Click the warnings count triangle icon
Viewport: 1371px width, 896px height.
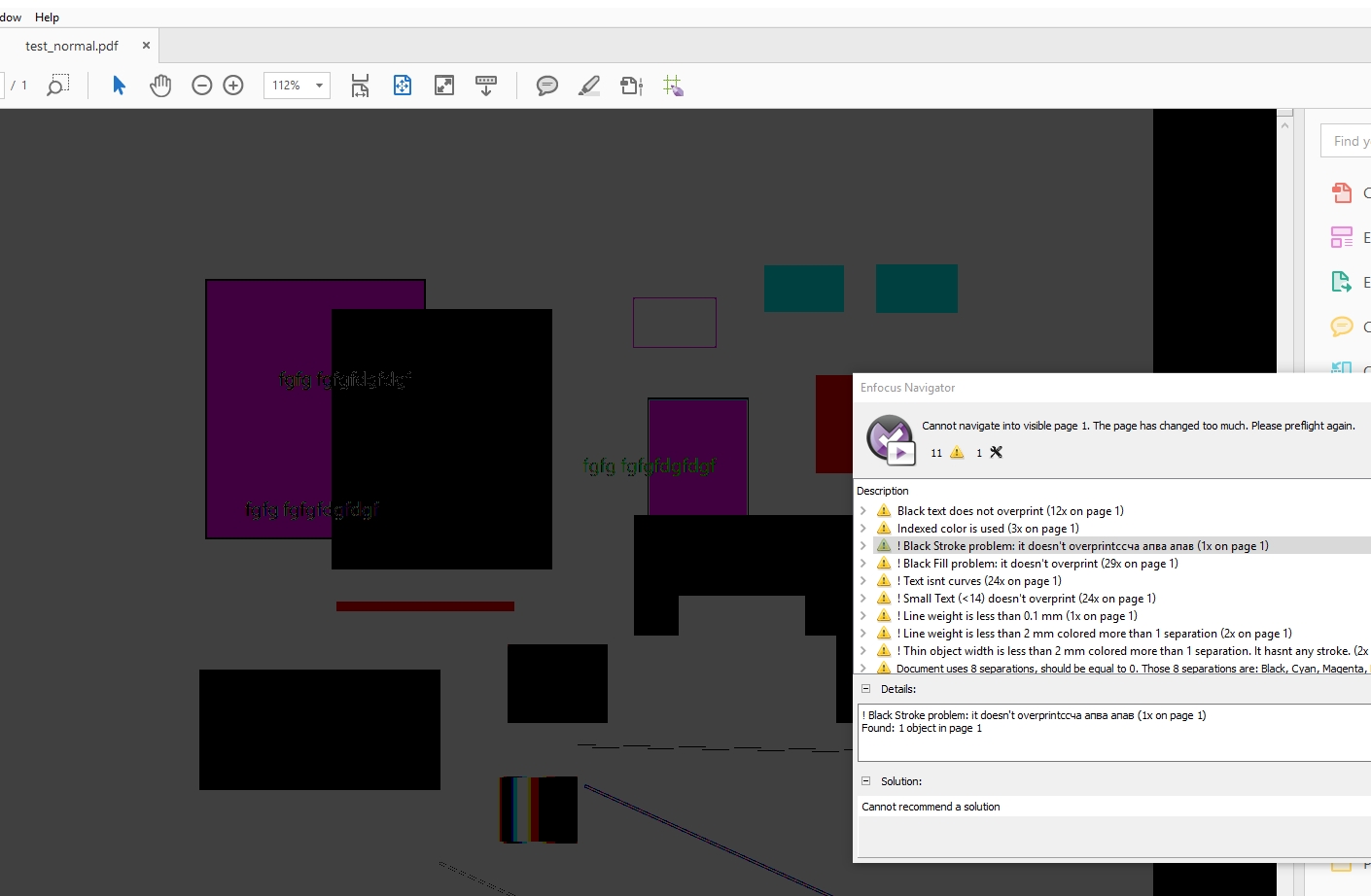957,453
